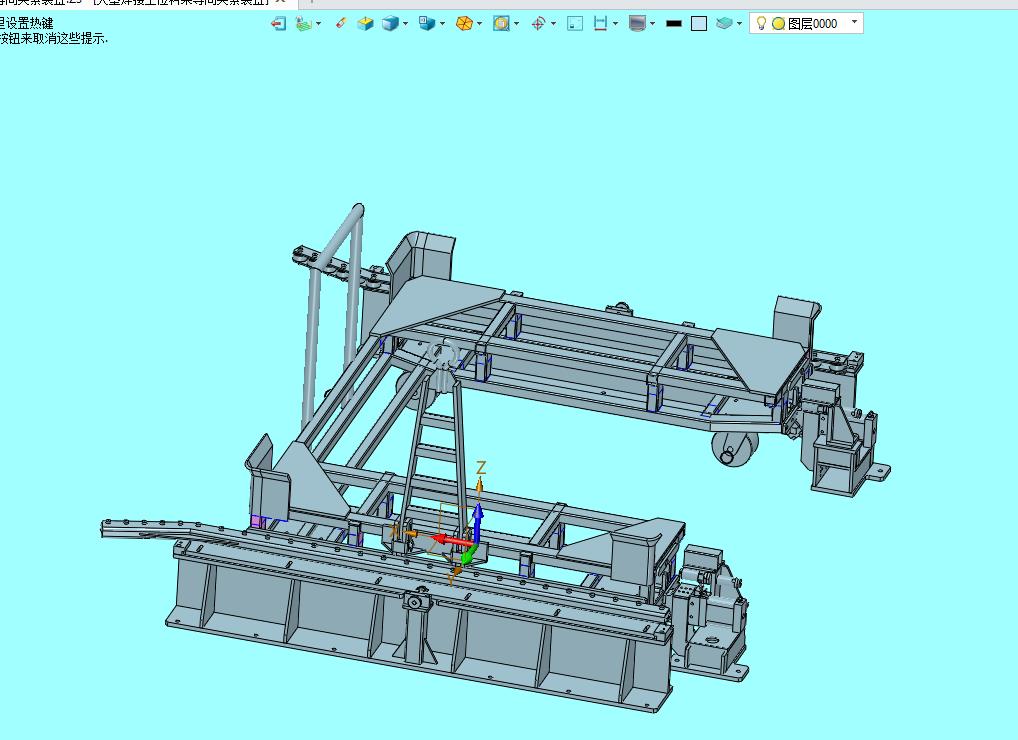Viewport: 1018px width, 740px height.
Task: Click the yellow-top box view icon
Action: [366, 24]
